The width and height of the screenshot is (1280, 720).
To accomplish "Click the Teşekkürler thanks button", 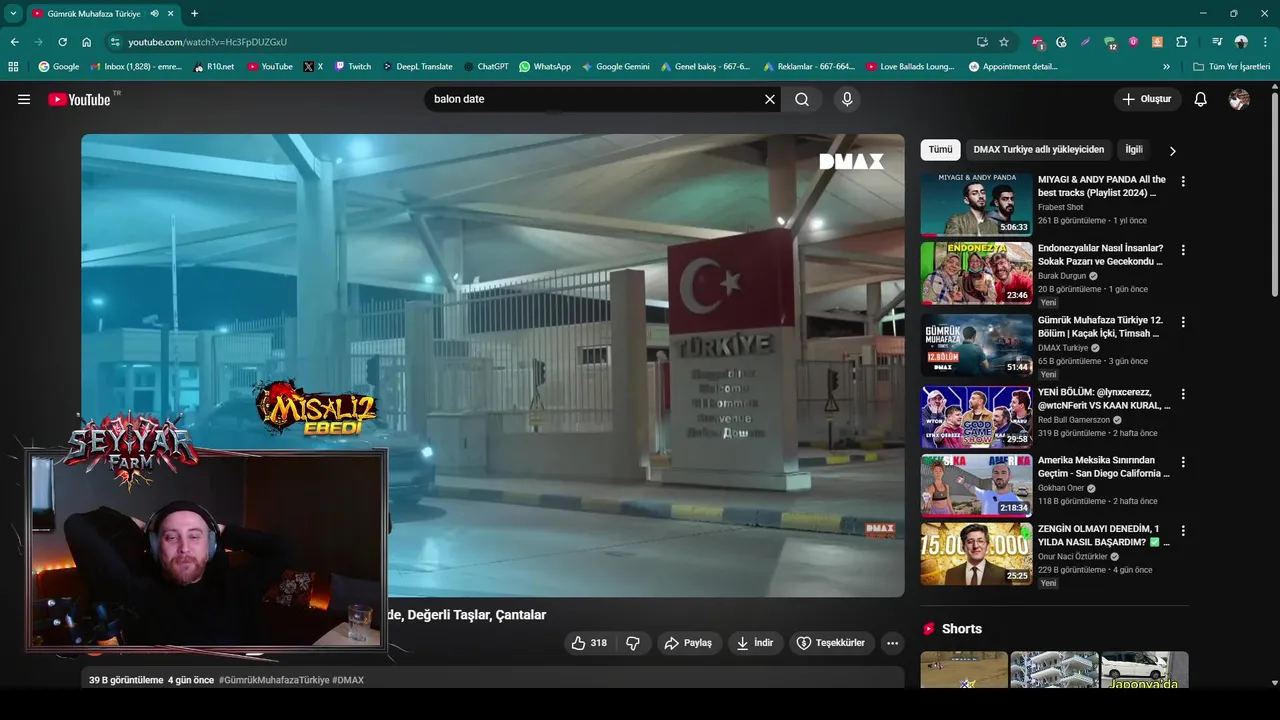I will point(831,643).
